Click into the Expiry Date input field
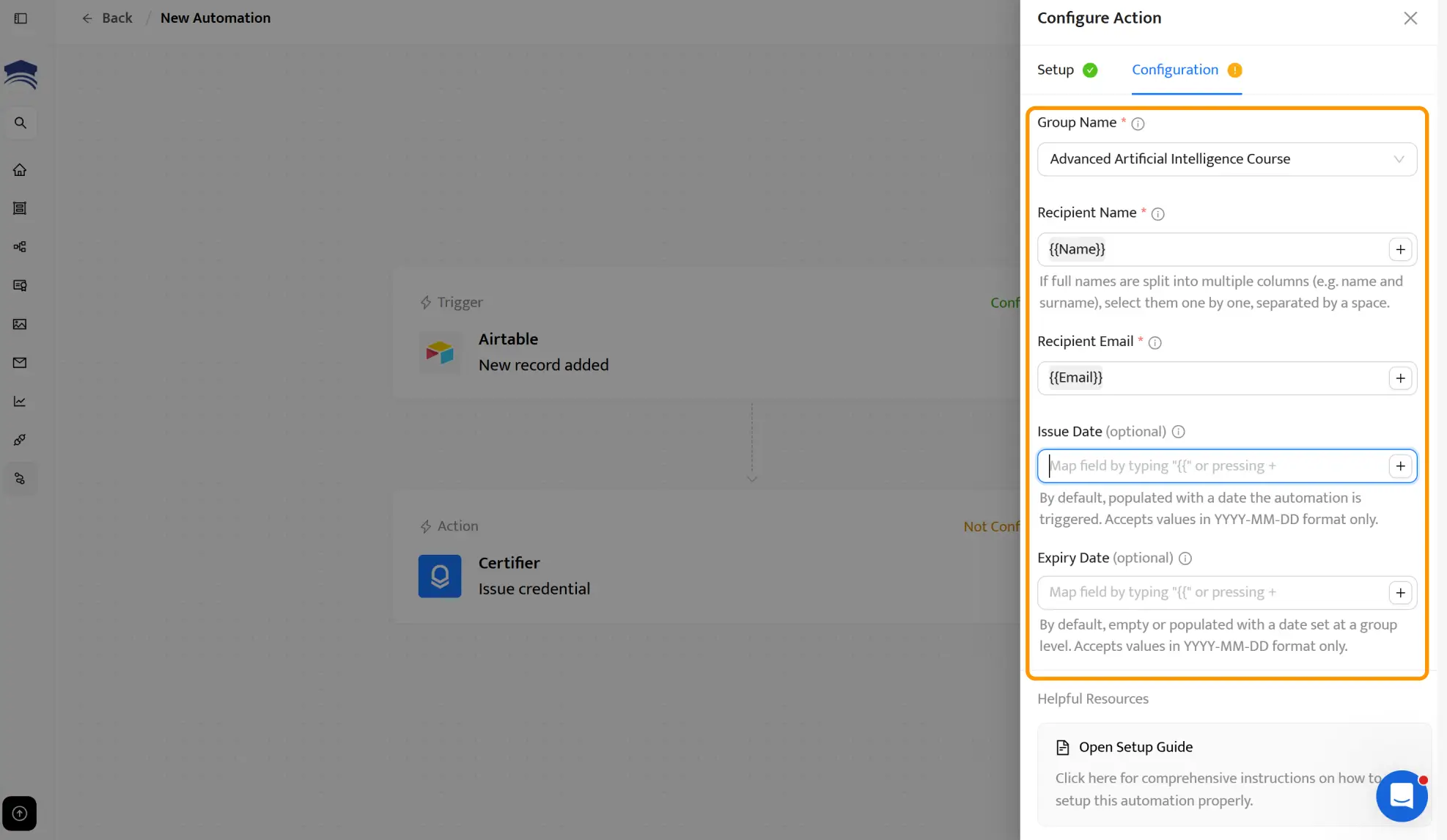The image size is (1447, 840). click(x=1211, y=592)
